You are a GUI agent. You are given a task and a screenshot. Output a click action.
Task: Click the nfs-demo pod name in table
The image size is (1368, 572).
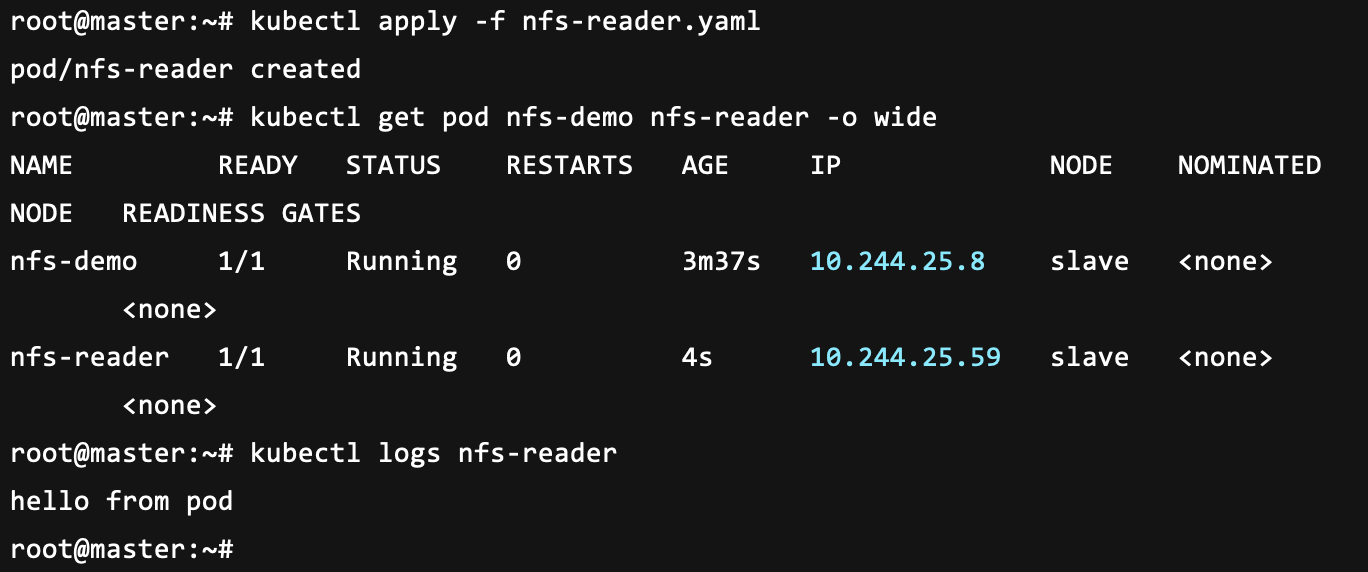point(74,262)
